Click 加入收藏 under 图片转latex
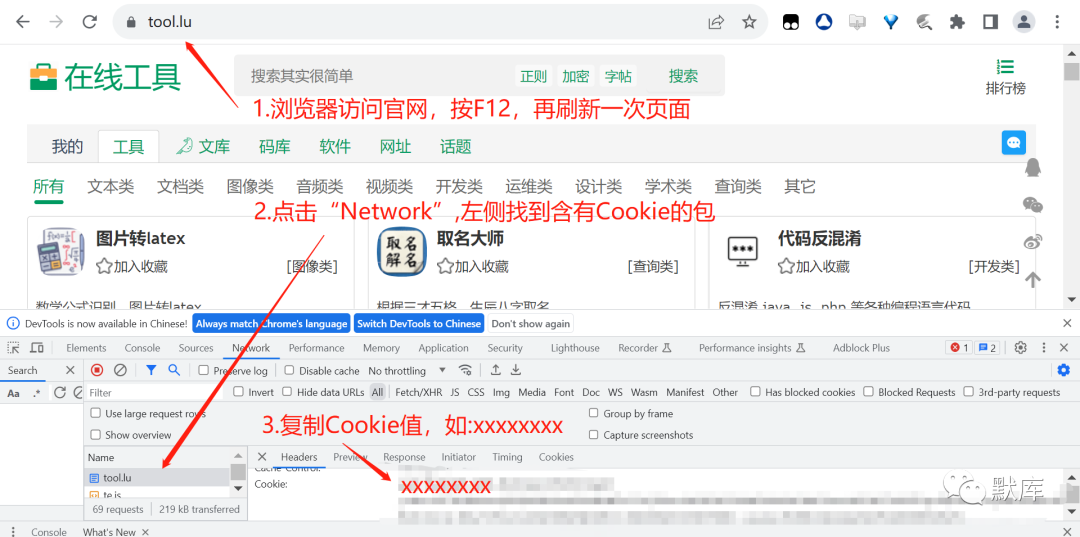Viewport: 1080px width, 537px height. 132,266
